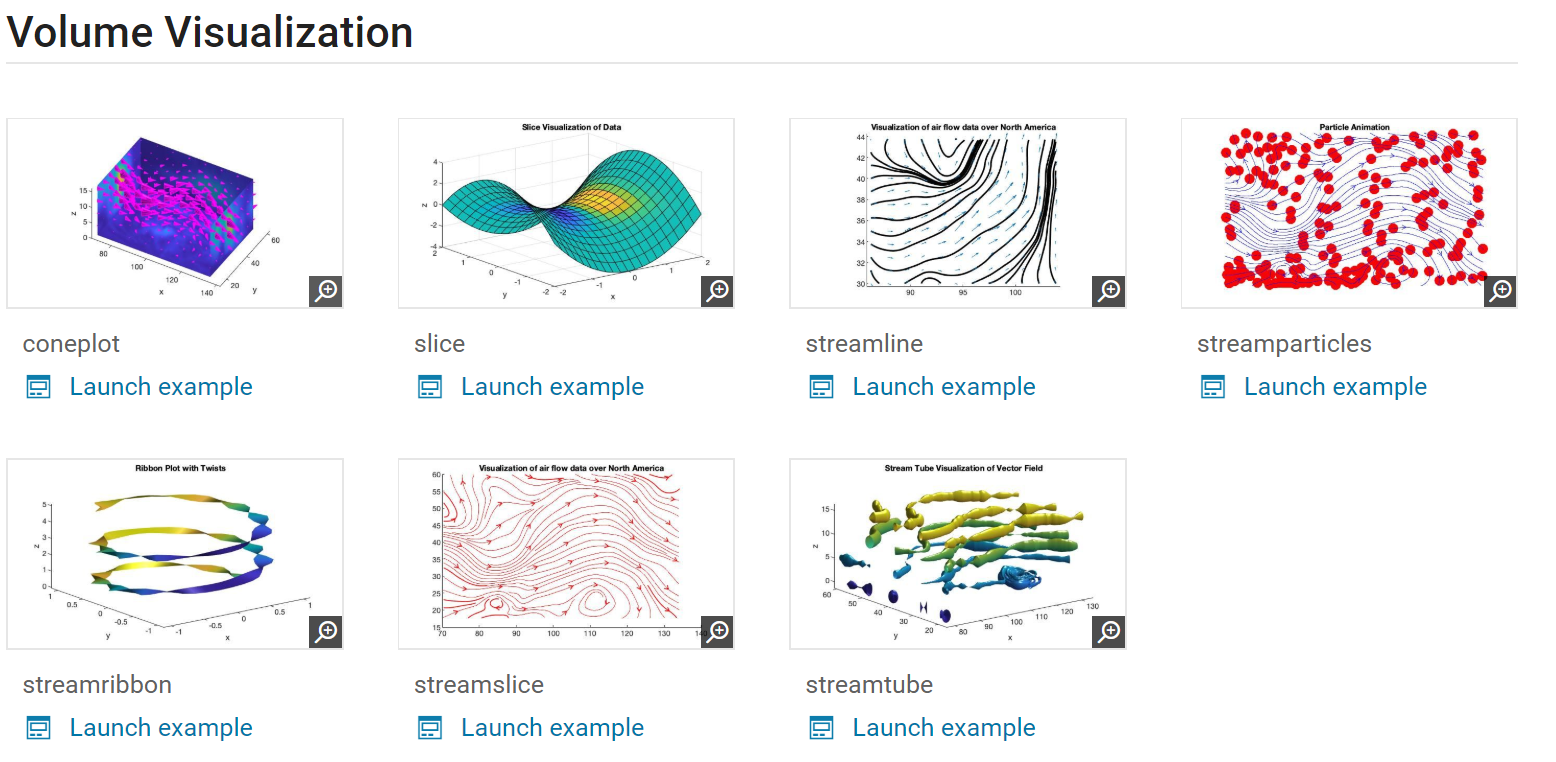Open Launch example link for streamslice

point(552,728)
